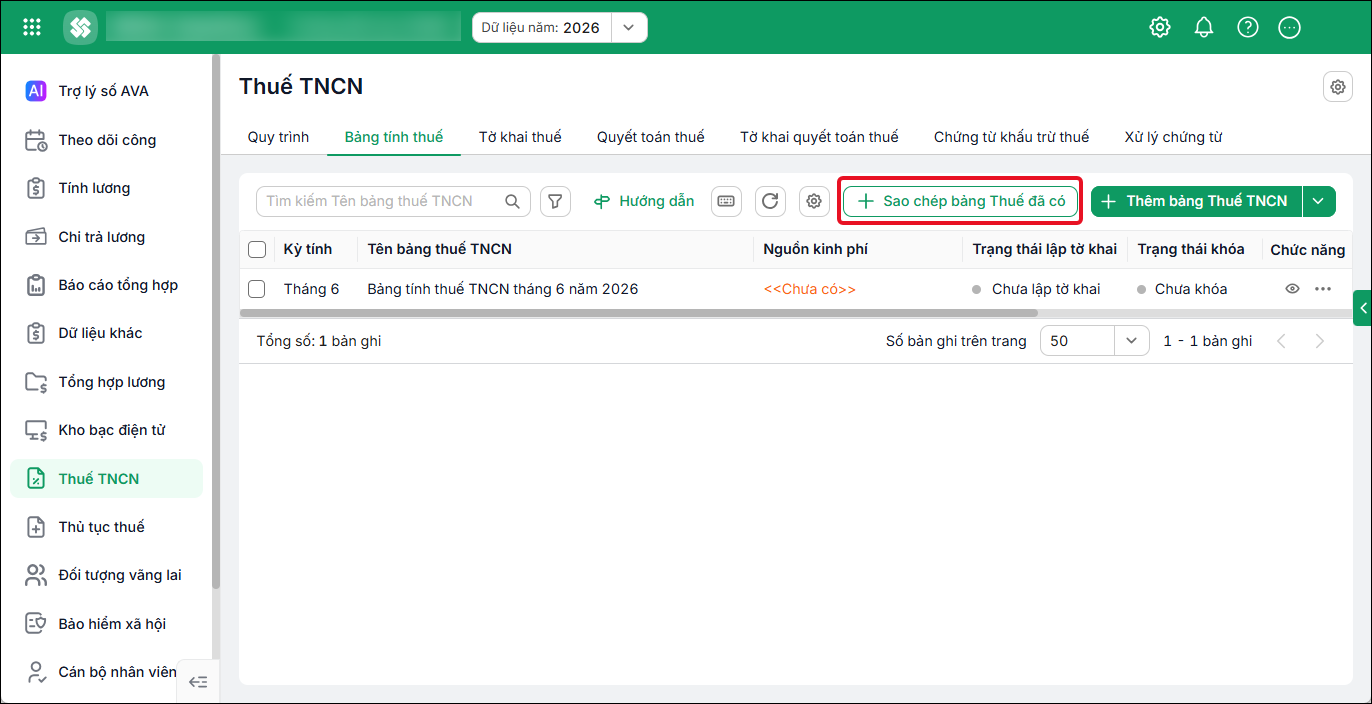Click the Thủ tục thuế document icon

[36, 527]
